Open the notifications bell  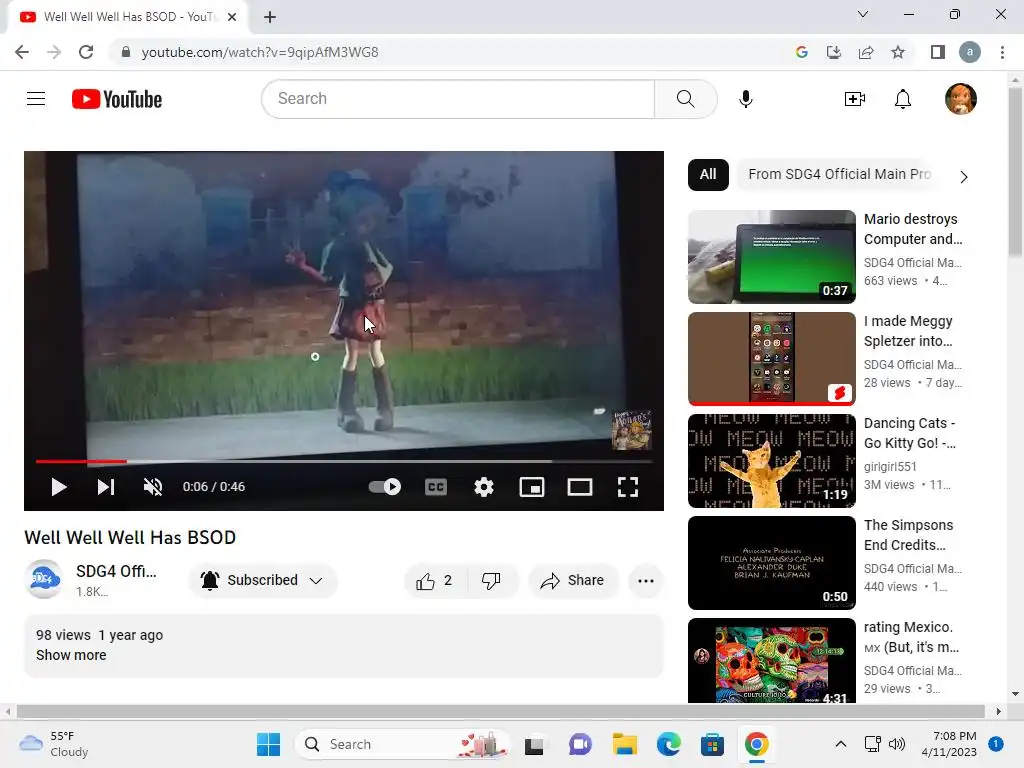[903, 99]
